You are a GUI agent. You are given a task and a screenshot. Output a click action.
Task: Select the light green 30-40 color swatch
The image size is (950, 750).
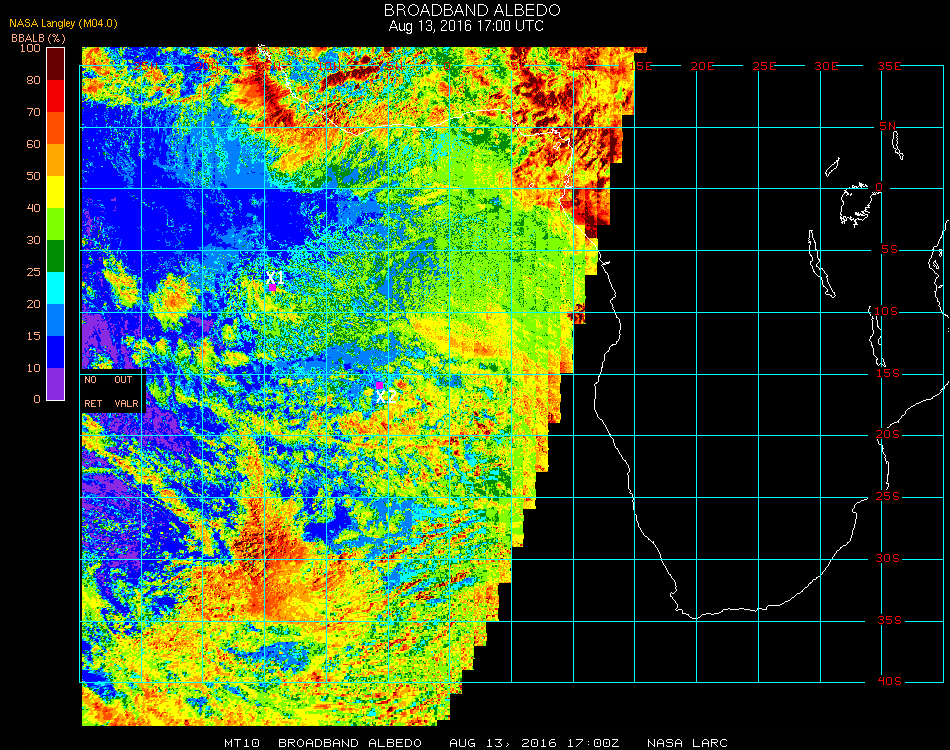[x=55, y=224]
